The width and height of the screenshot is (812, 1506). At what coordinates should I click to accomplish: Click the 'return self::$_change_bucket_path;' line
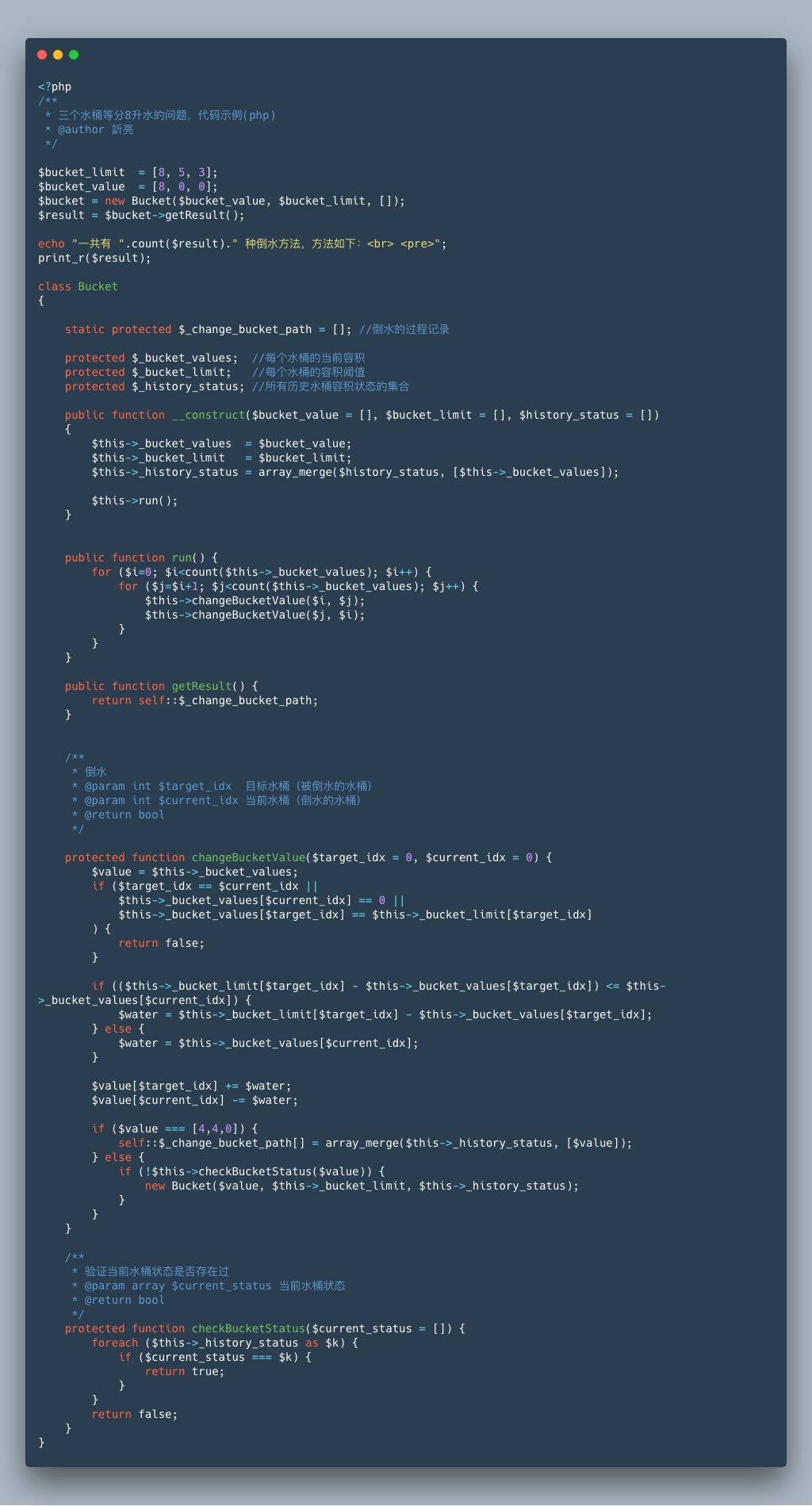pyautogui.click(x=205, y=700)
